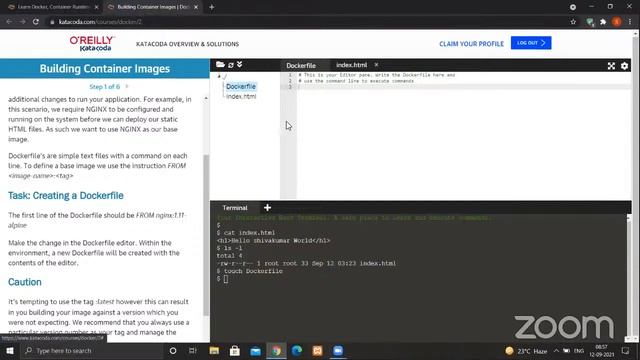Open Cortana circle icon on taskbar

coord(173,351)
